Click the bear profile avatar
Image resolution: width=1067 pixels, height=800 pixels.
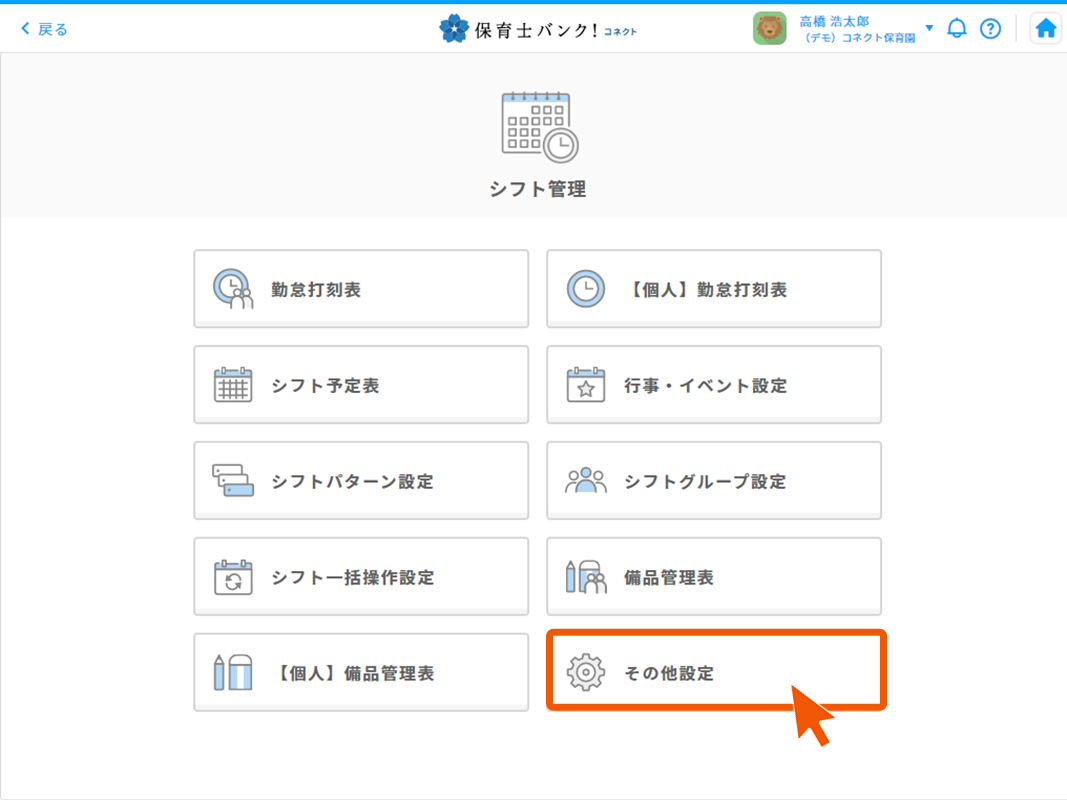pos(769,28)
